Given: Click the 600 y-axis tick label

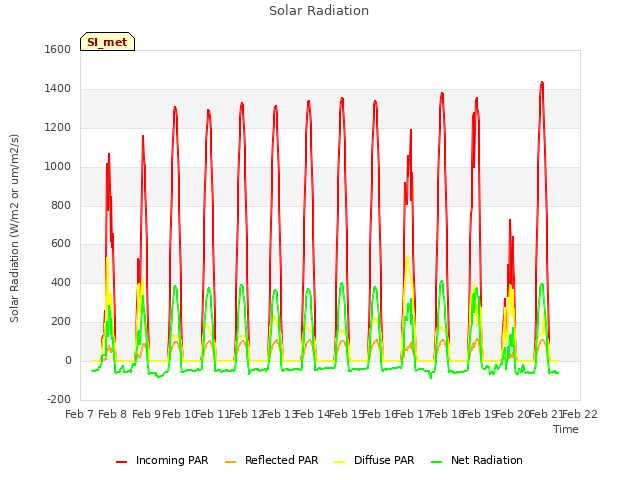Looking at the screenshot, I should (x=61, y=244).
